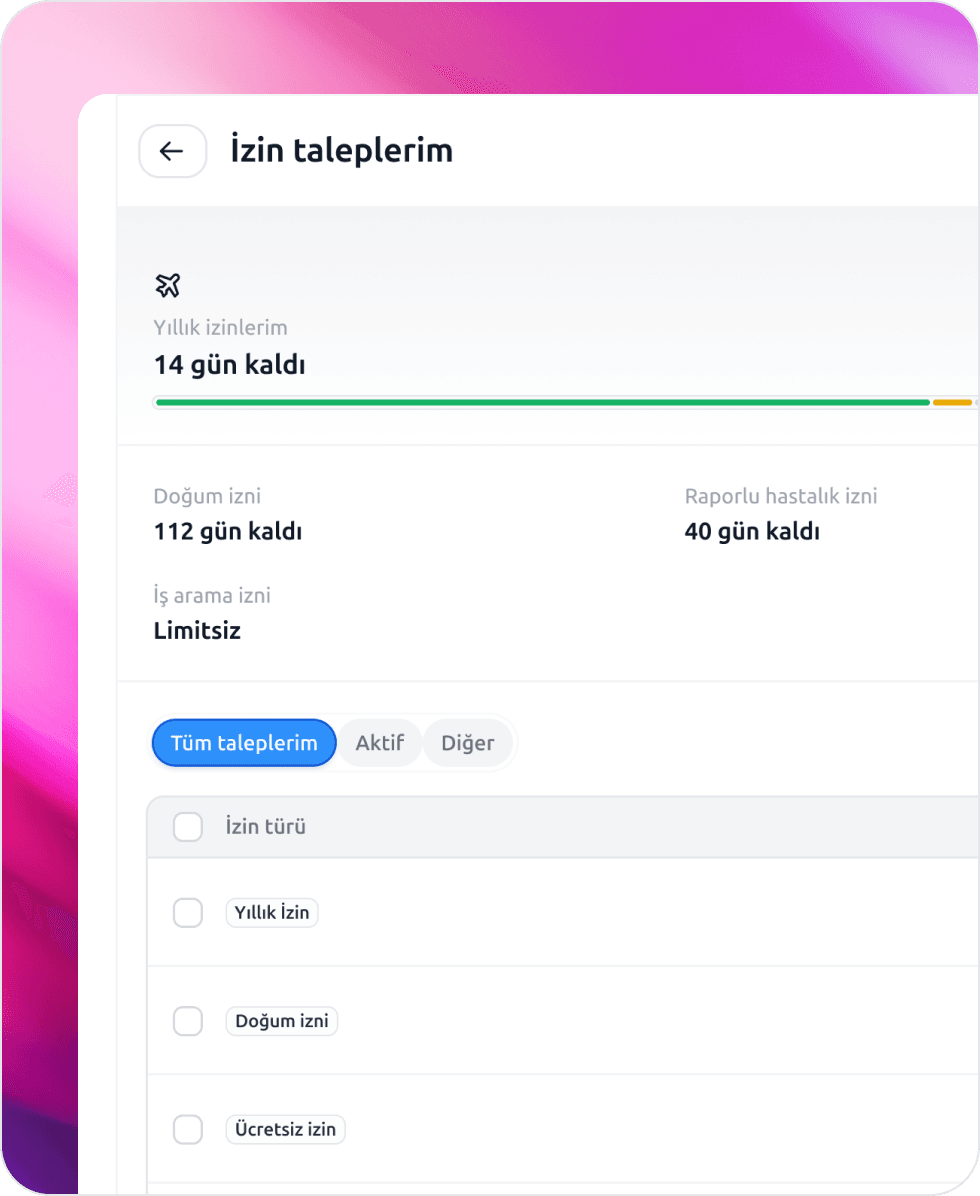Select the Tüm taleplerim tab
Screen dimensions: 980x1196
pyautogui.click(x=244, y=743)
